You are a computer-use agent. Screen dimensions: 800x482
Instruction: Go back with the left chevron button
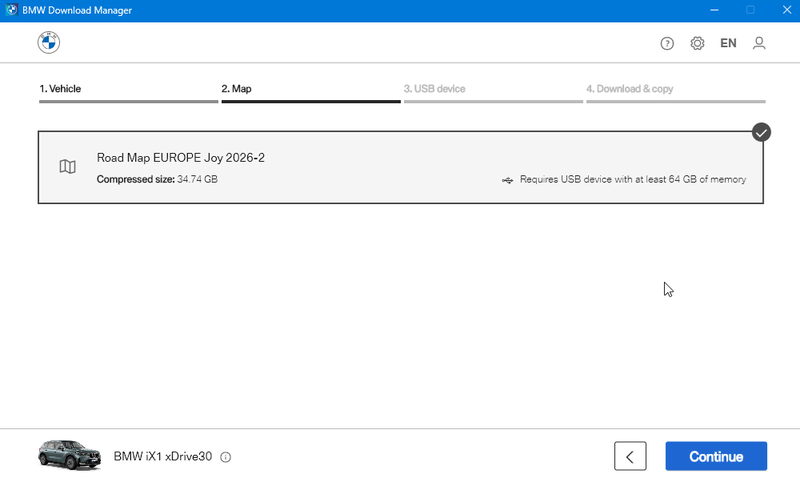(630, 456)
